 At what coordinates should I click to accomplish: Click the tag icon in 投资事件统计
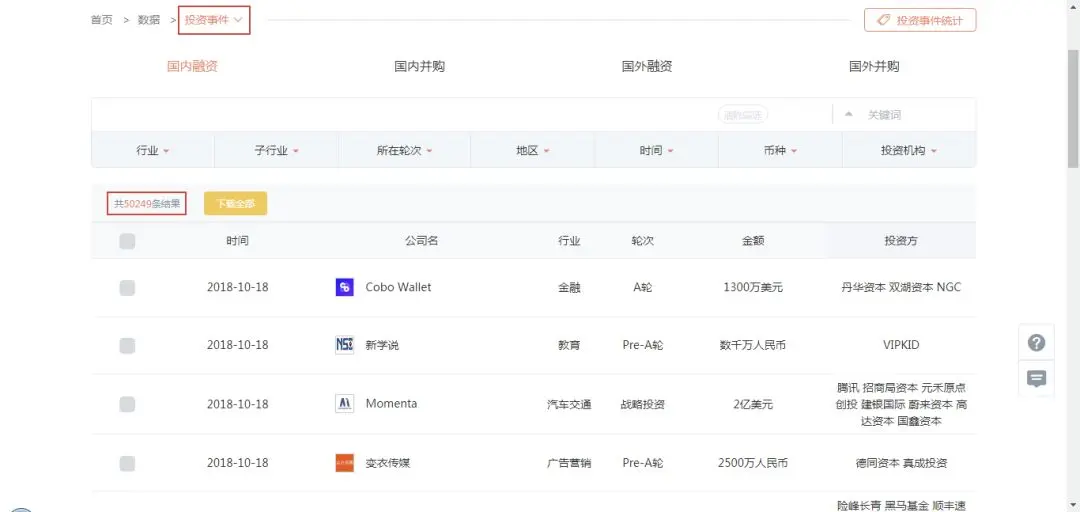click(x=883, y=20)
